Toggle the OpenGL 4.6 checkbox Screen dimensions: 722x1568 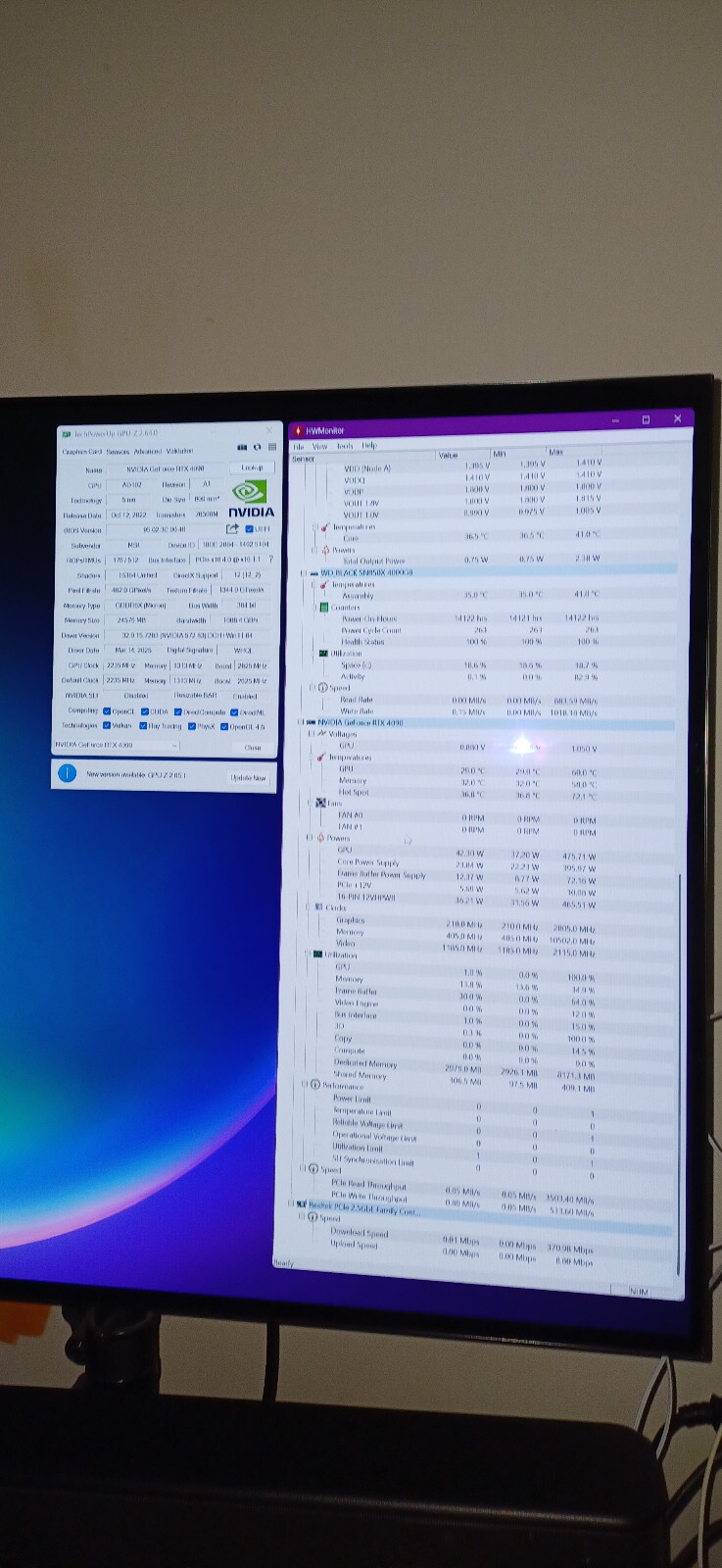[224, 726]
